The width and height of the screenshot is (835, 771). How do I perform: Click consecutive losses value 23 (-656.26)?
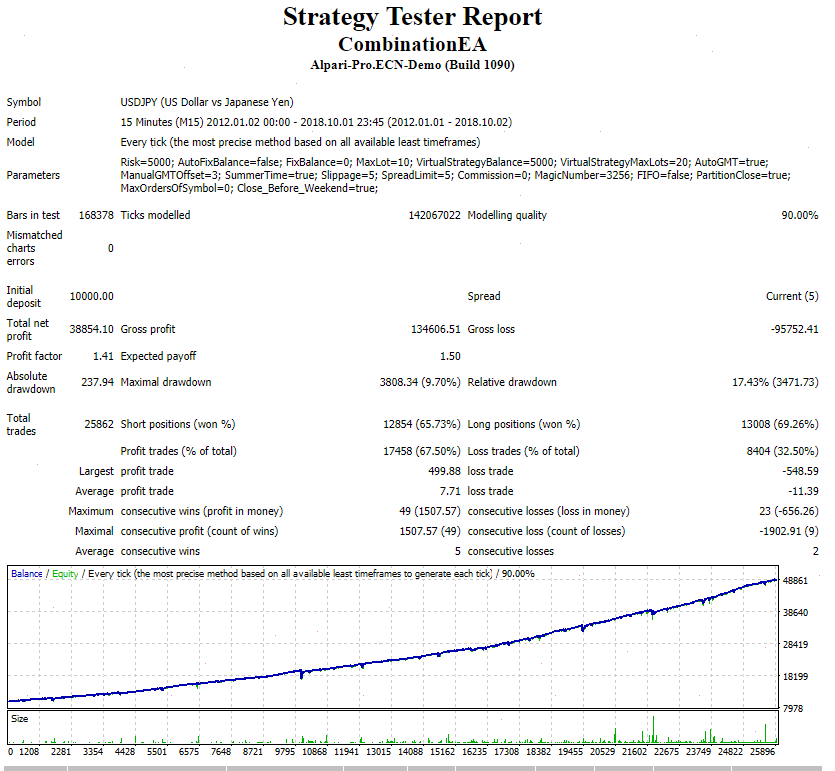coord(789,511)
